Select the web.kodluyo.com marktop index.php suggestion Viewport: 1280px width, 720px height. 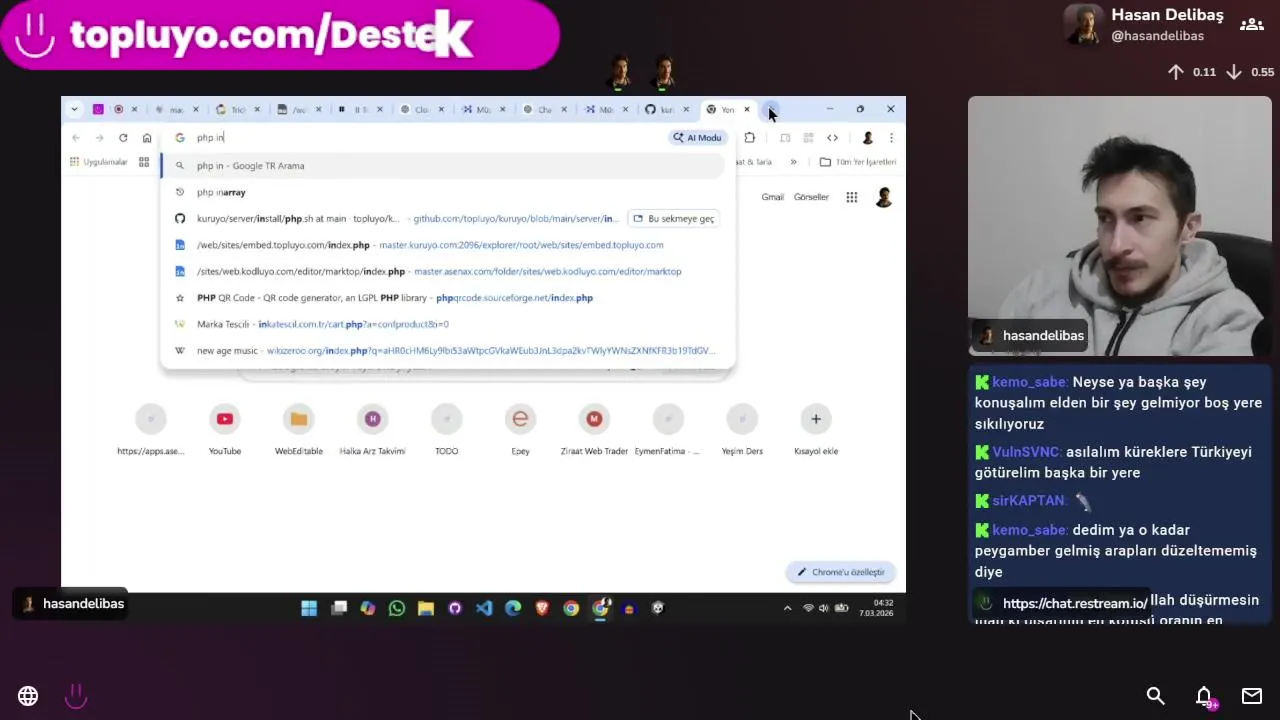(443, 271)
